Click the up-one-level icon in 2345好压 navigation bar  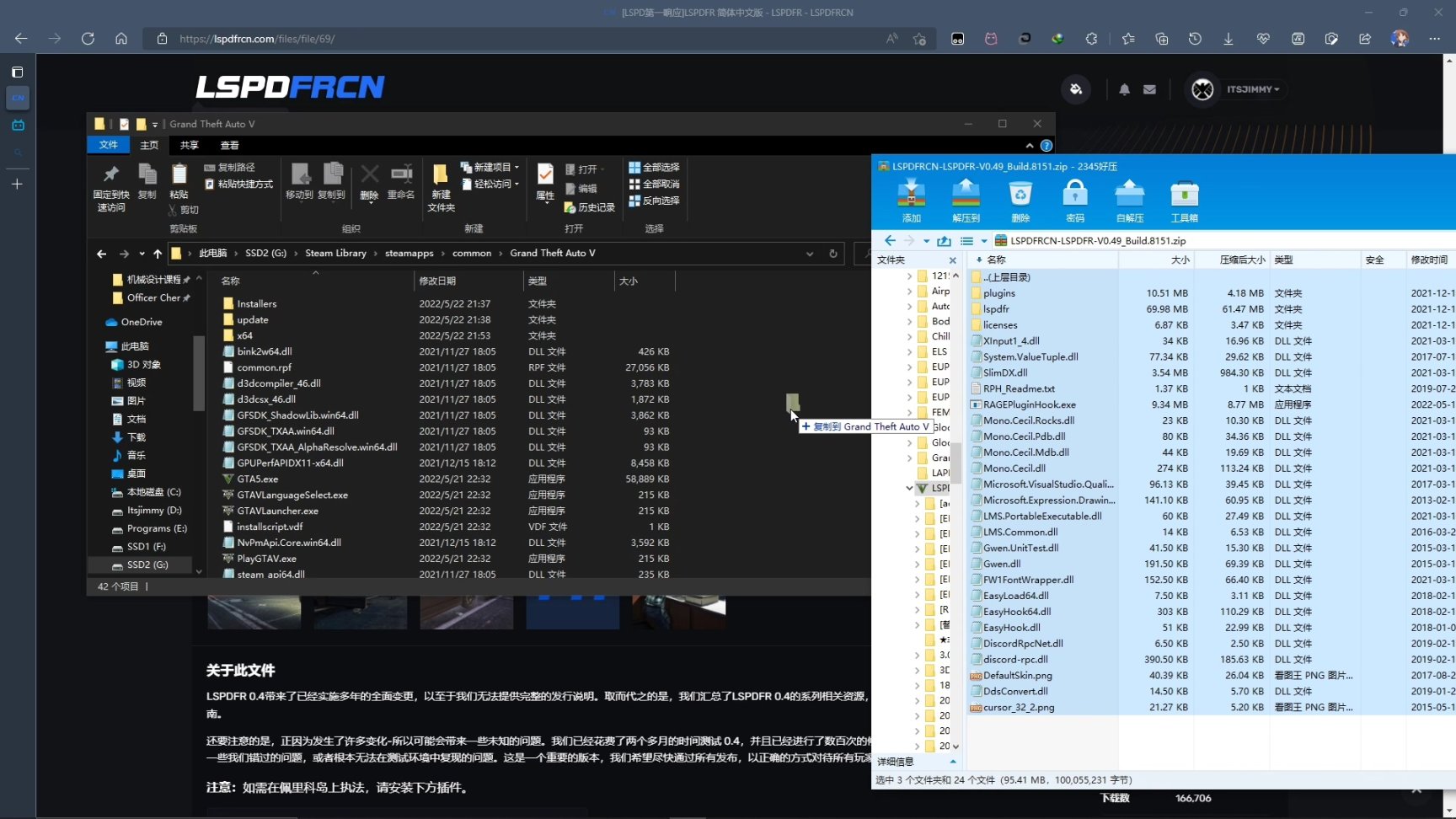click(x=944, y=241)
